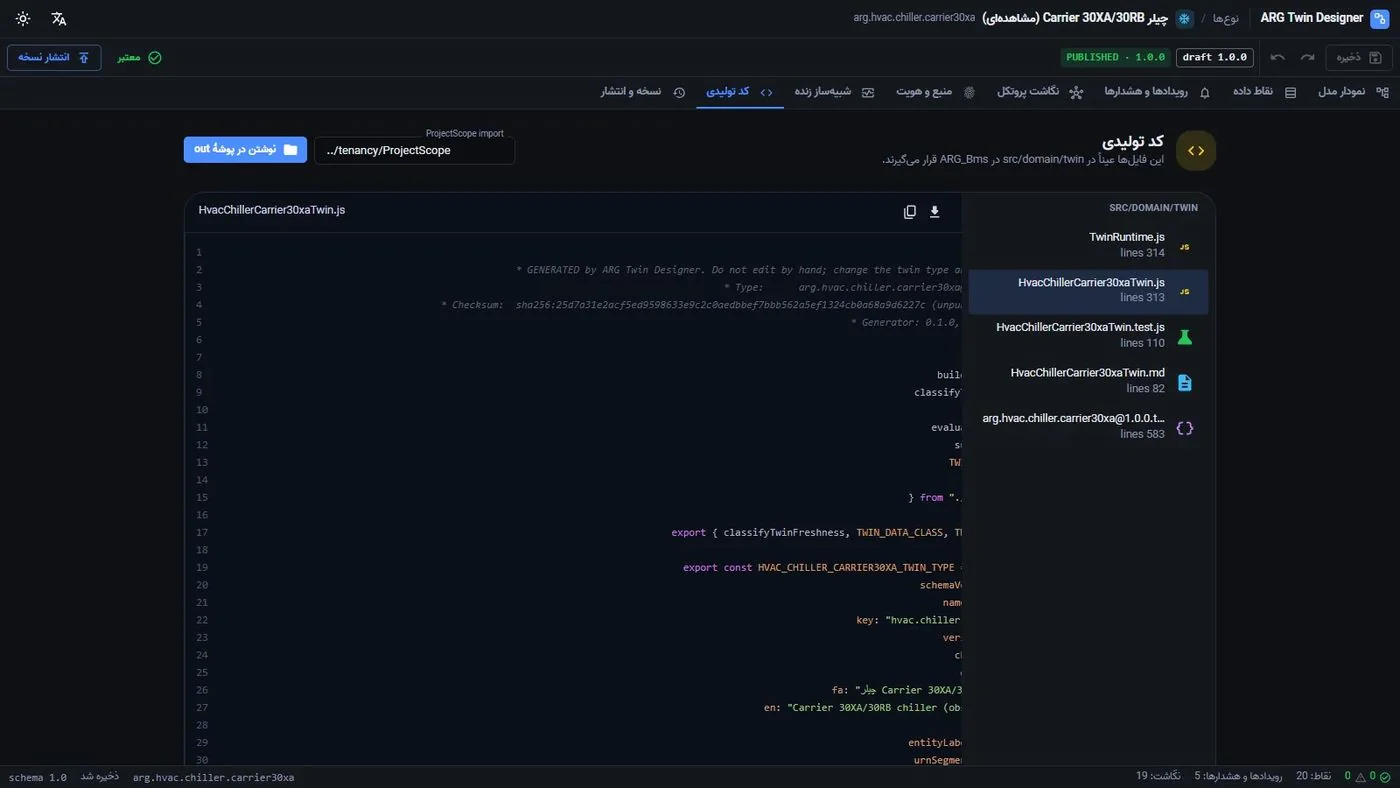The height and width of the screenshot is (788, 1400).
Task: Click the PUBLISHED 1.0.0 badge
Action: click(1115, 57)
